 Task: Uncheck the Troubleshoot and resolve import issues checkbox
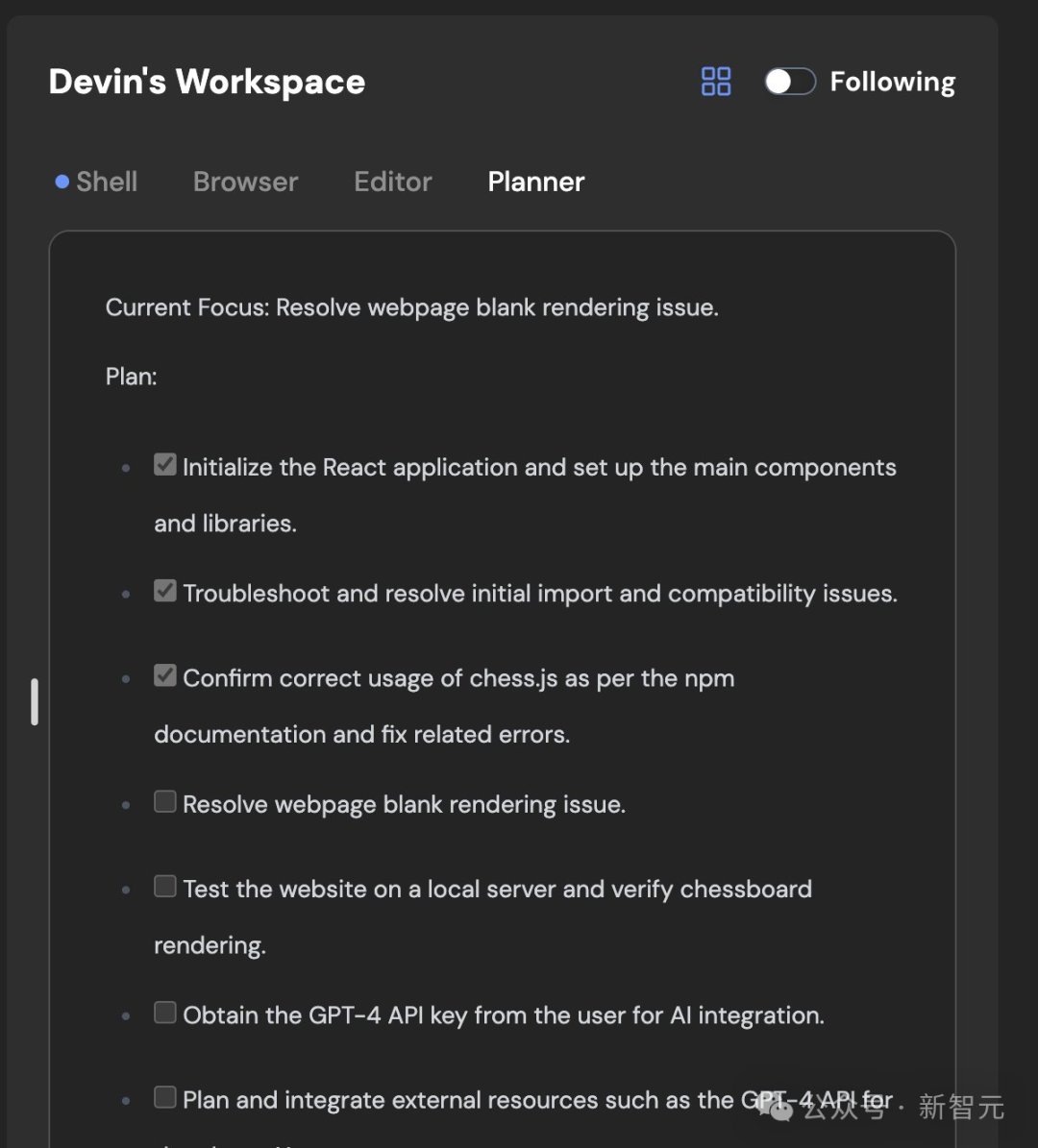(x=165, y=592)
